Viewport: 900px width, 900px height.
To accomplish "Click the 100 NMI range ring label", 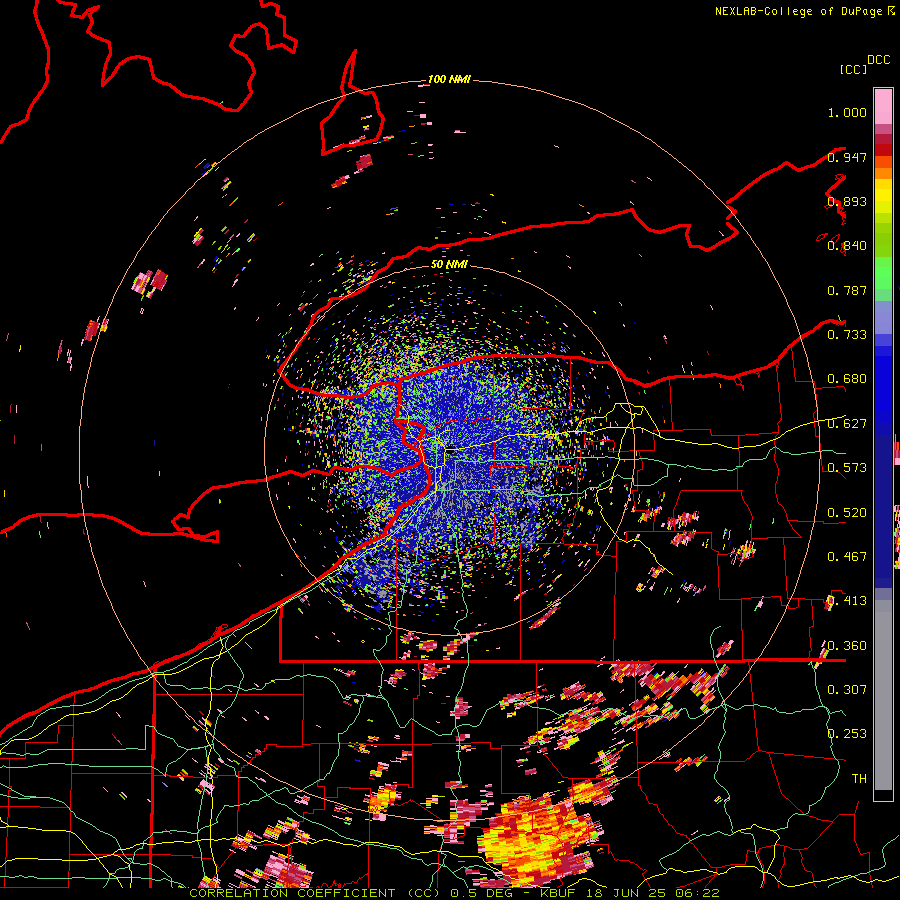I will pos(449,79).
